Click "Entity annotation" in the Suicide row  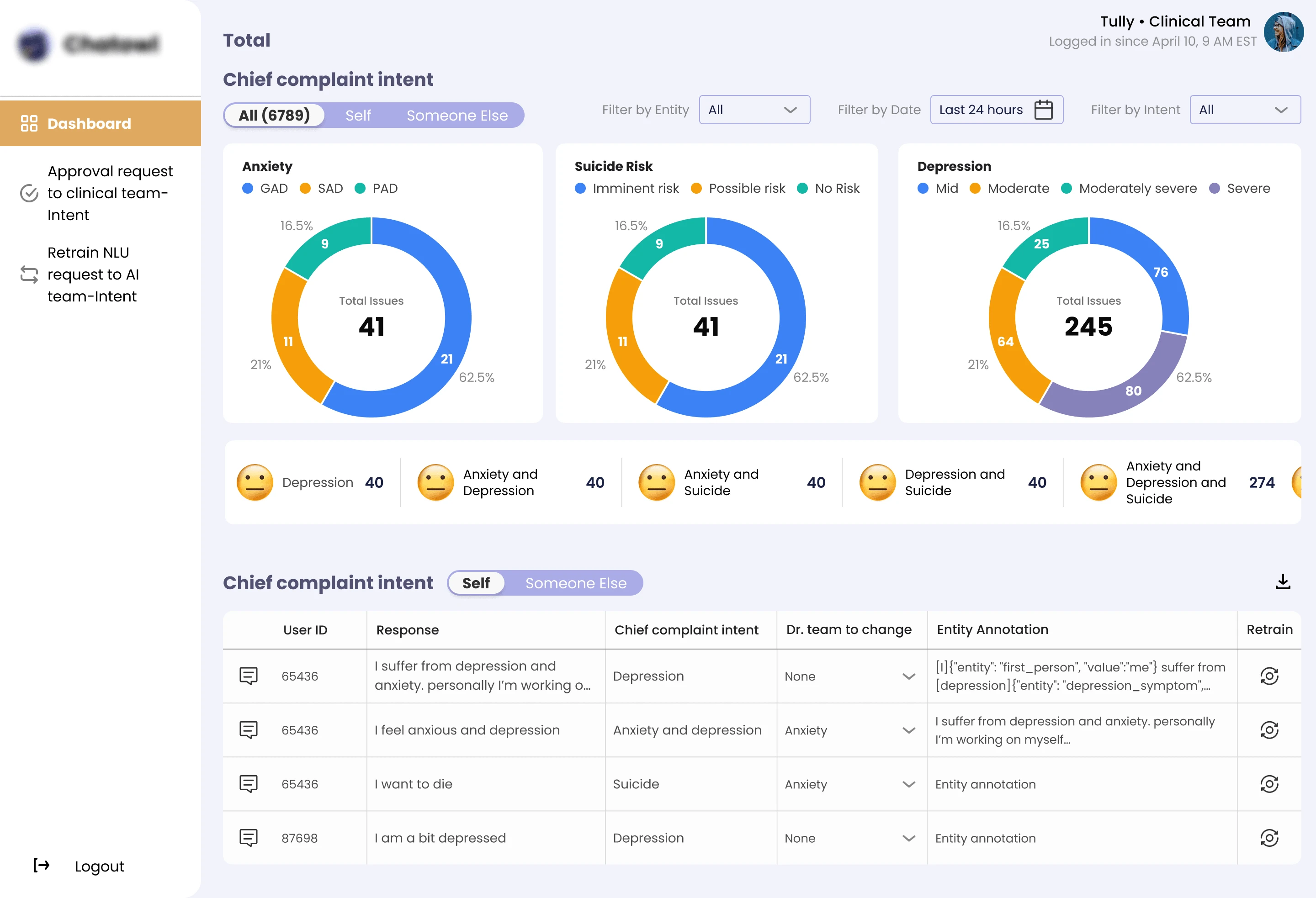(985, 784)
